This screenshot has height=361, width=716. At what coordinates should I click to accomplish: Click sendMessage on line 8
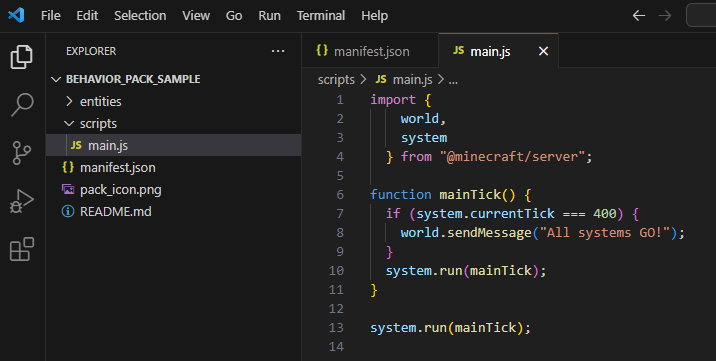point(489,233)
